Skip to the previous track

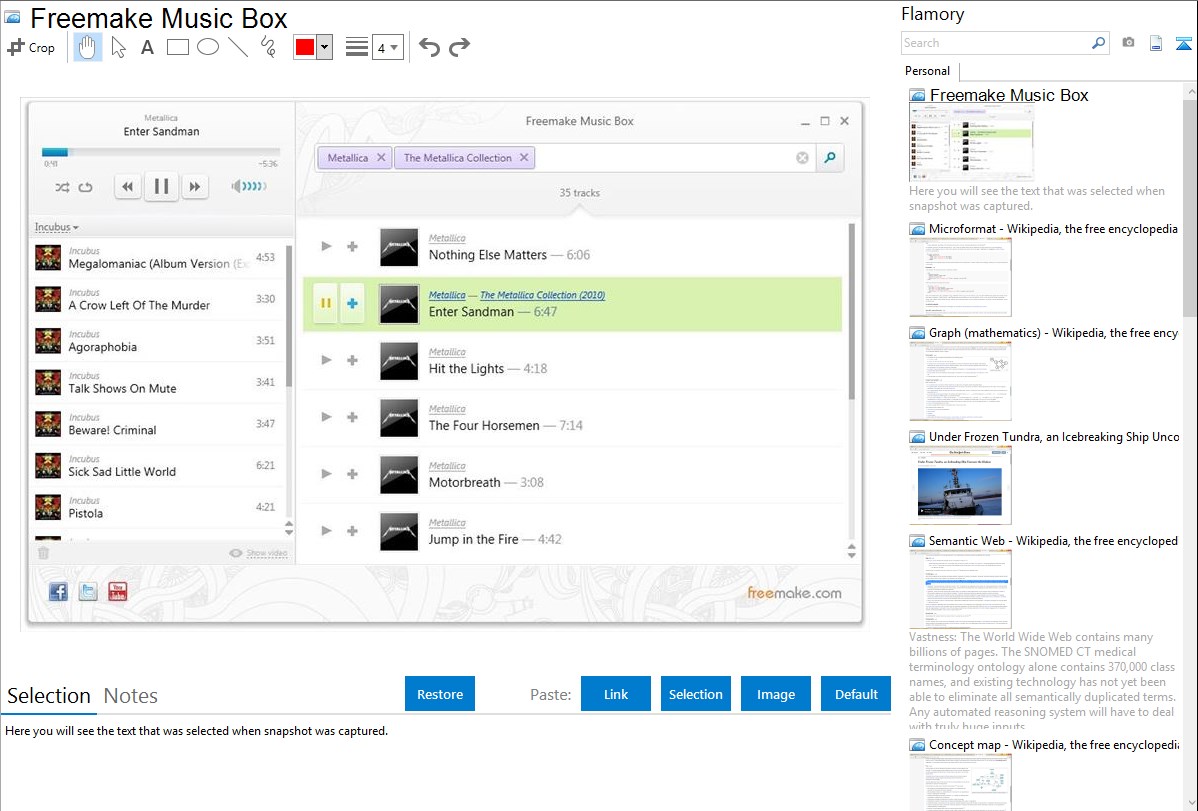pos(128,187)
